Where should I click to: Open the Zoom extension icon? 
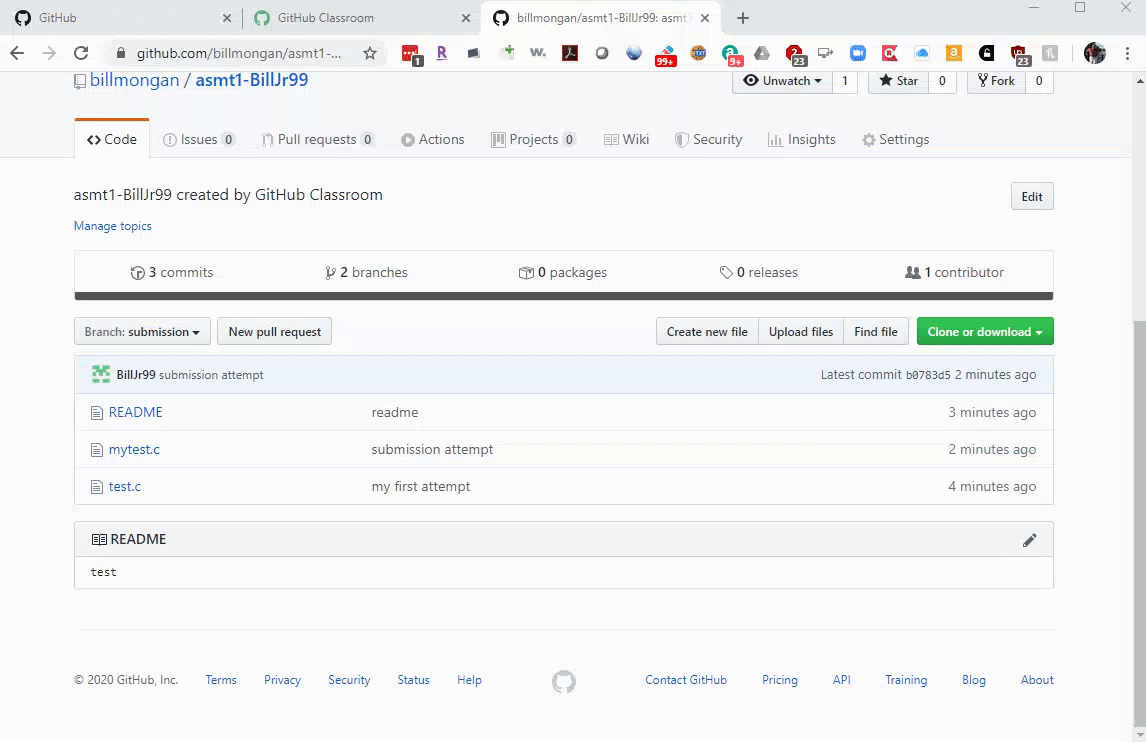point(858,53)
